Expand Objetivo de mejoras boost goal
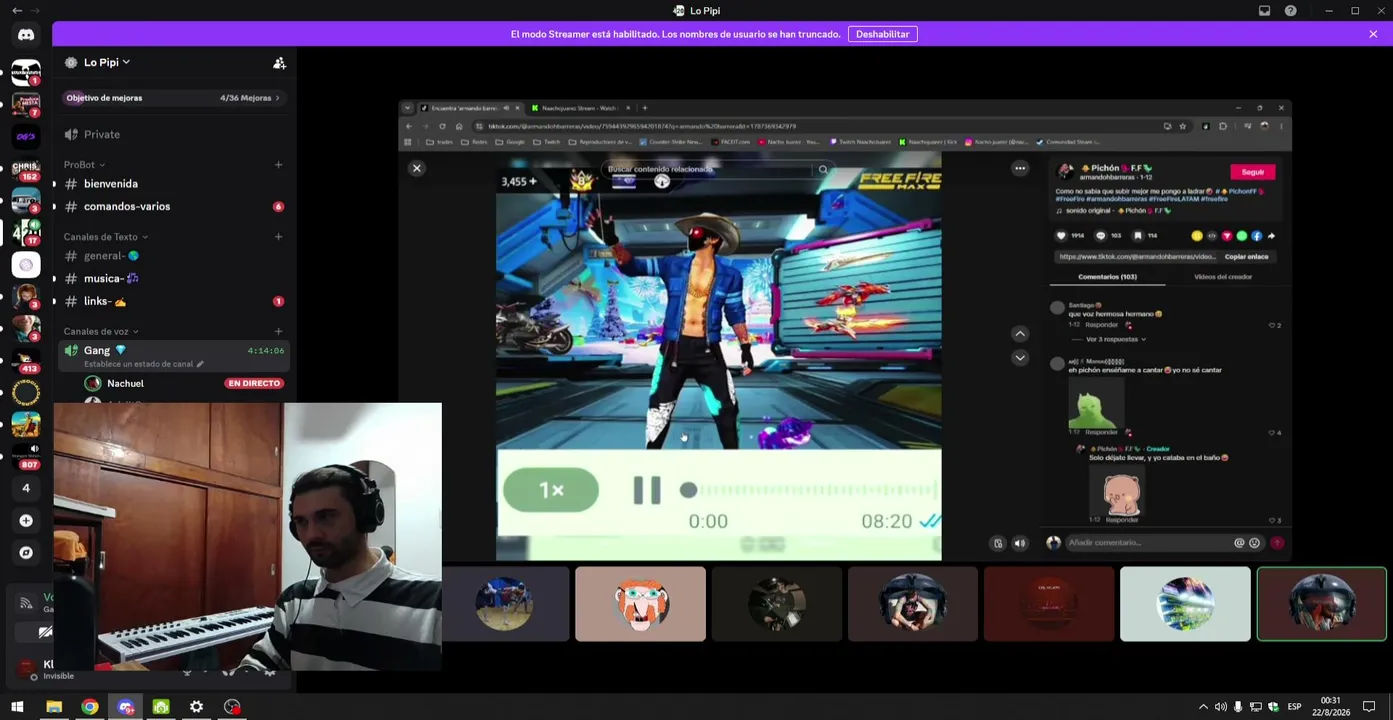 point(173,98)
